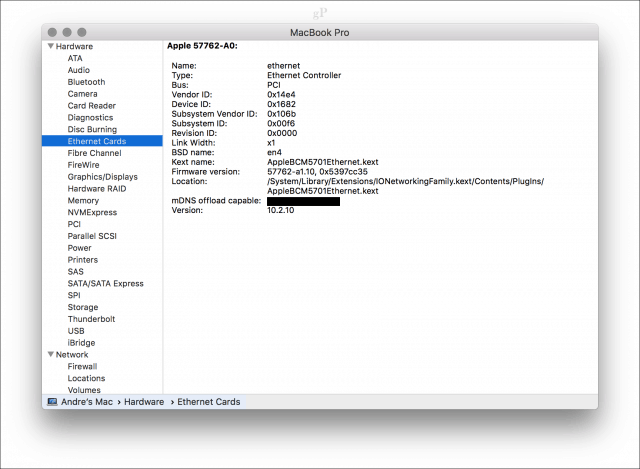
Task: Click the Kext name value AppleBCM5701Ethernet.kext
Action: point(323,162)
